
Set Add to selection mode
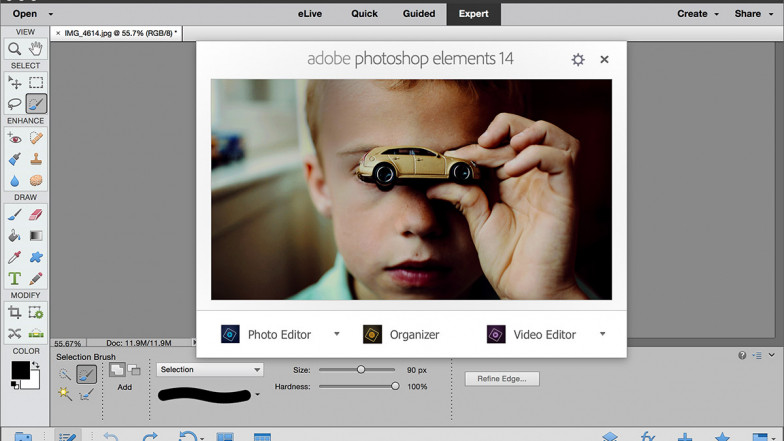tap(117, 370)
